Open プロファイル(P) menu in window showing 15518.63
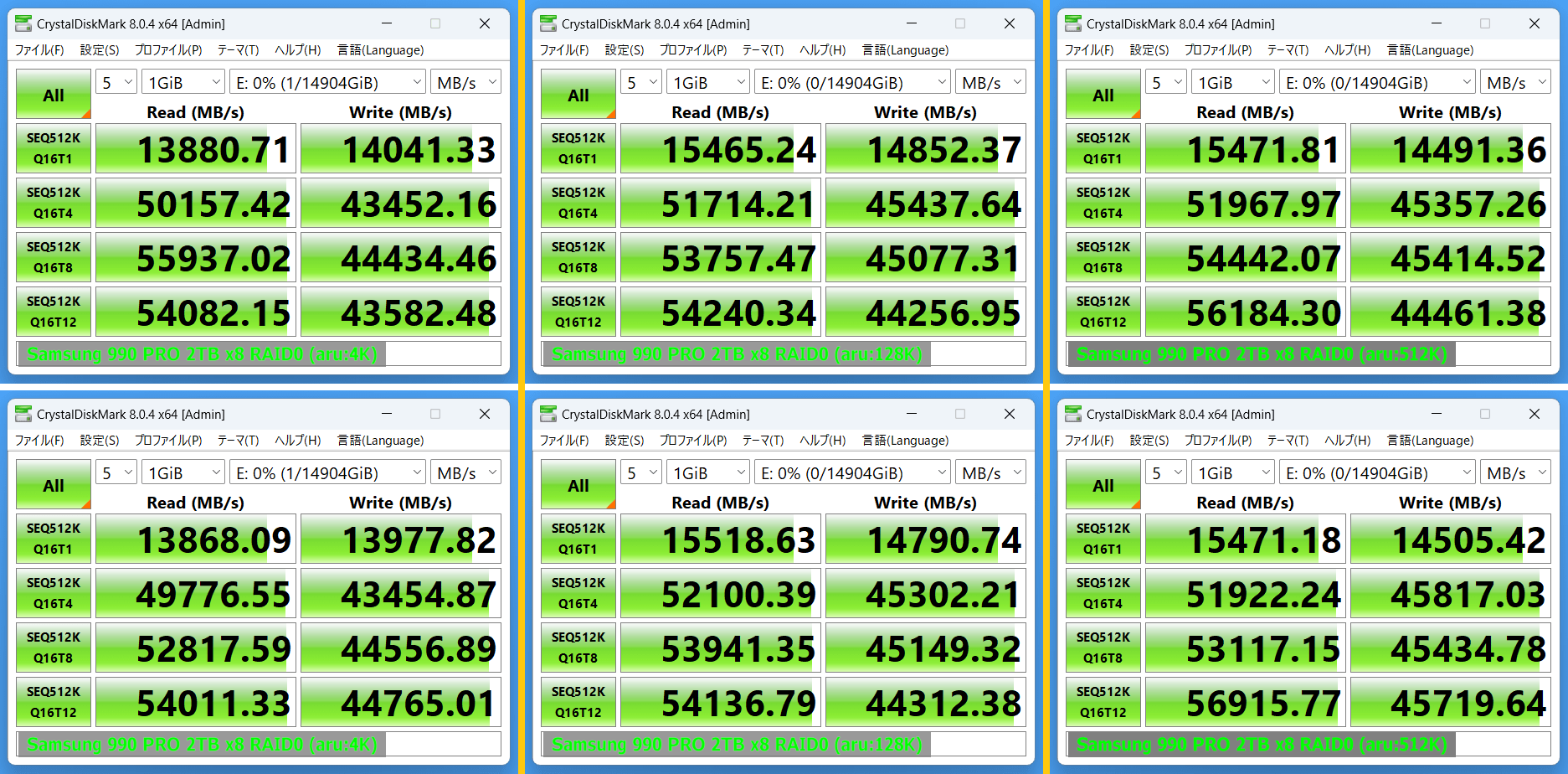The image size is (1568, 774). pos(693,441)
